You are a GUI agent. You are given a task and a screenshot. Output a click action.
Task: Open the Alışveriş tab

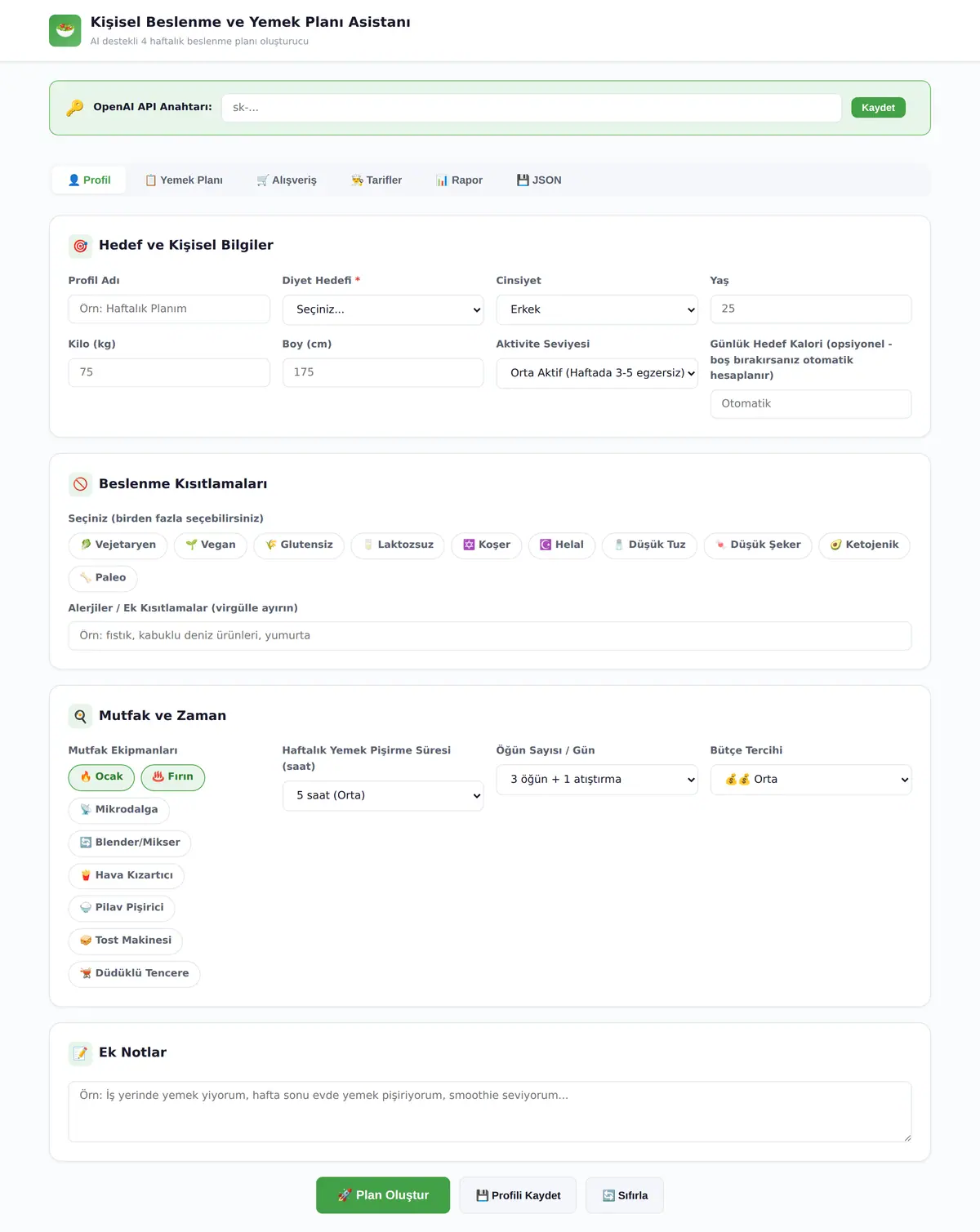click(287, 180)
